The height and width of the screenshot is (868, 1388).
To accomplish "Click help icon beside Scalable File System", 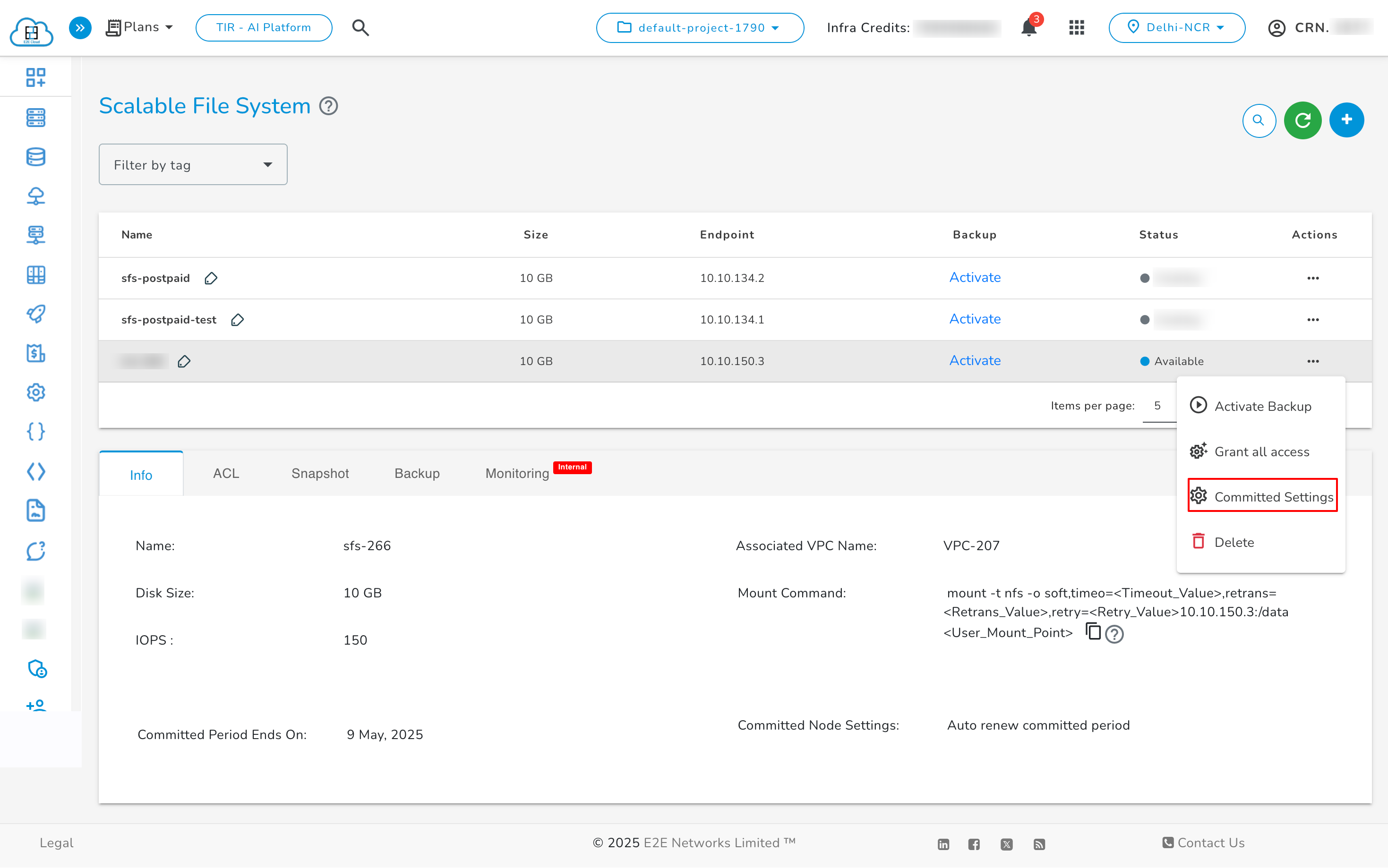I will [328, 106].
